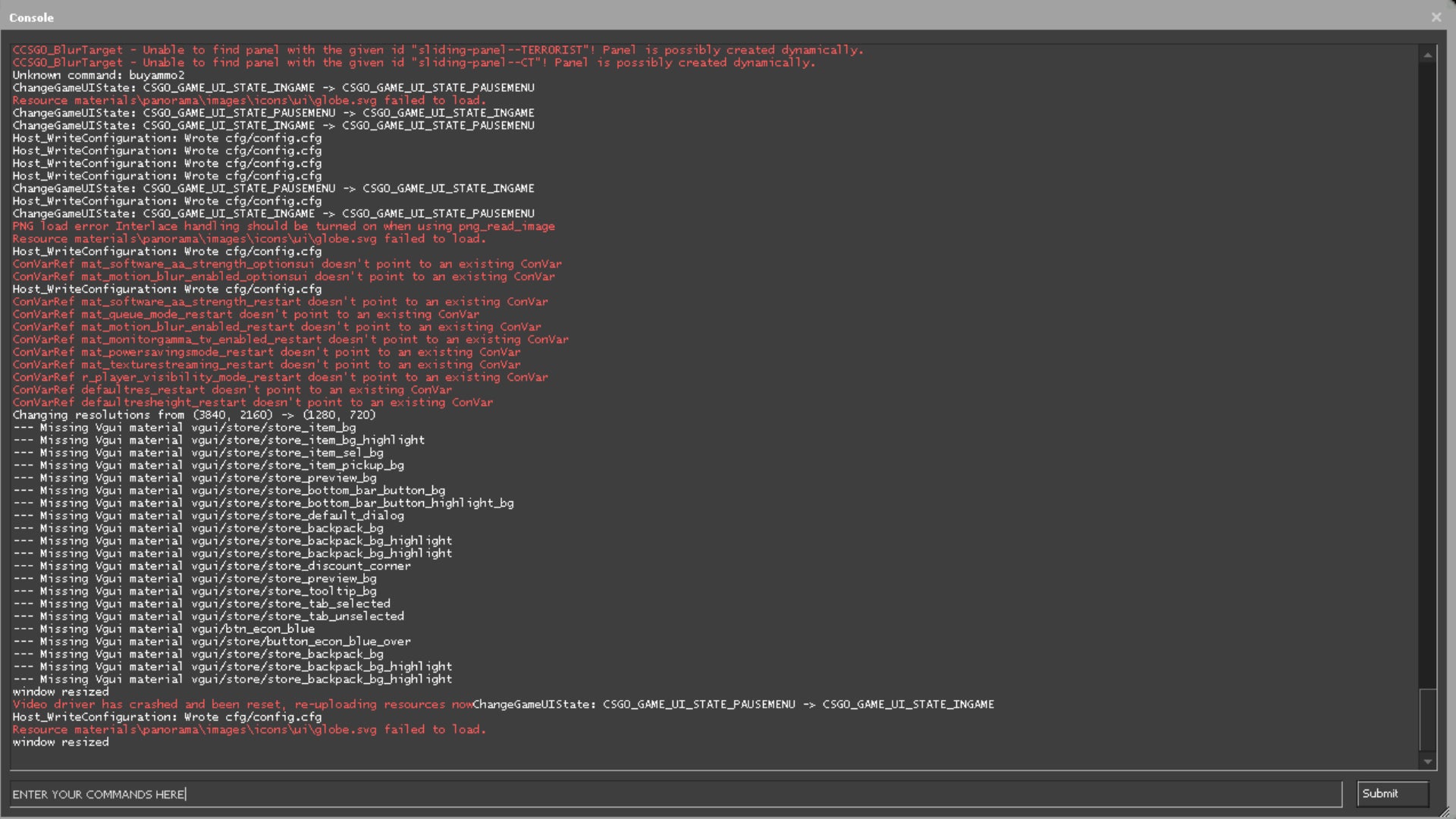This screenshot has width=1456, height=819.
Task: Select the 'Unknown command: buyammo2' log line
Action: pyautogui.click(x=98, y=75)
